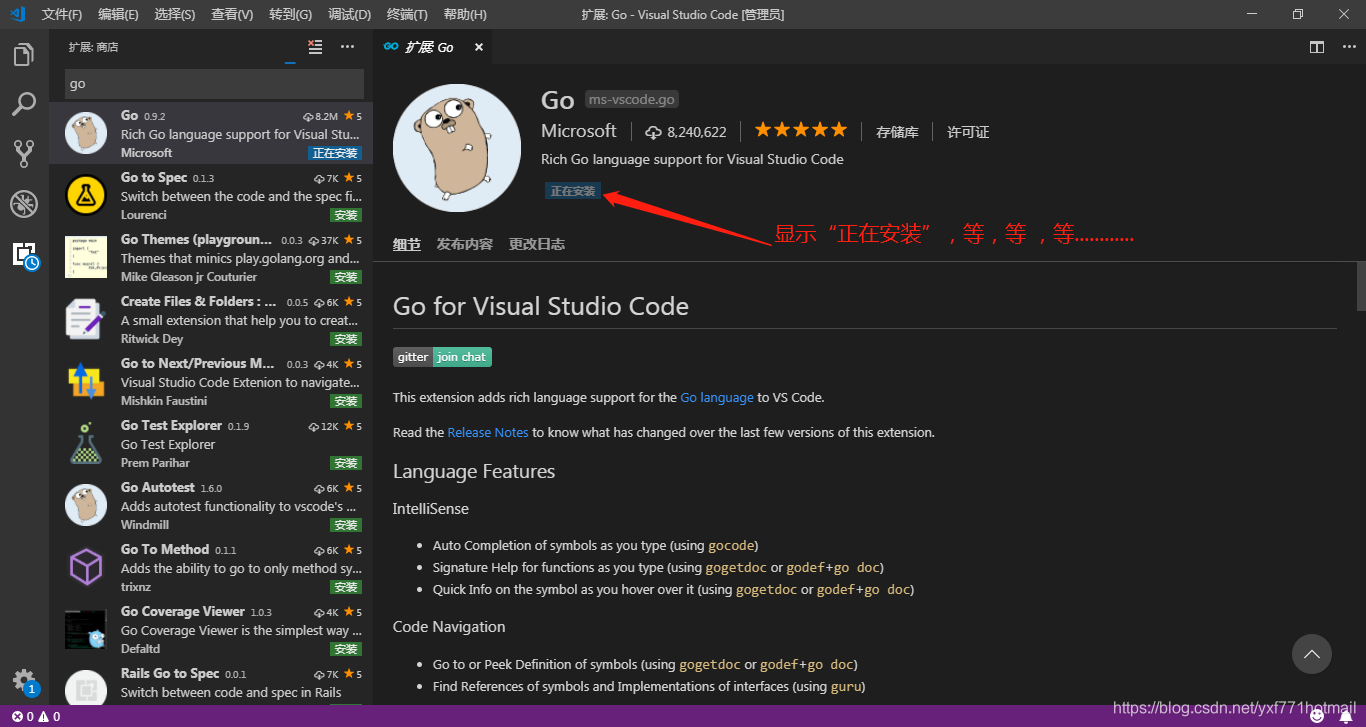Click the Go to Spec extension icon

86,195
